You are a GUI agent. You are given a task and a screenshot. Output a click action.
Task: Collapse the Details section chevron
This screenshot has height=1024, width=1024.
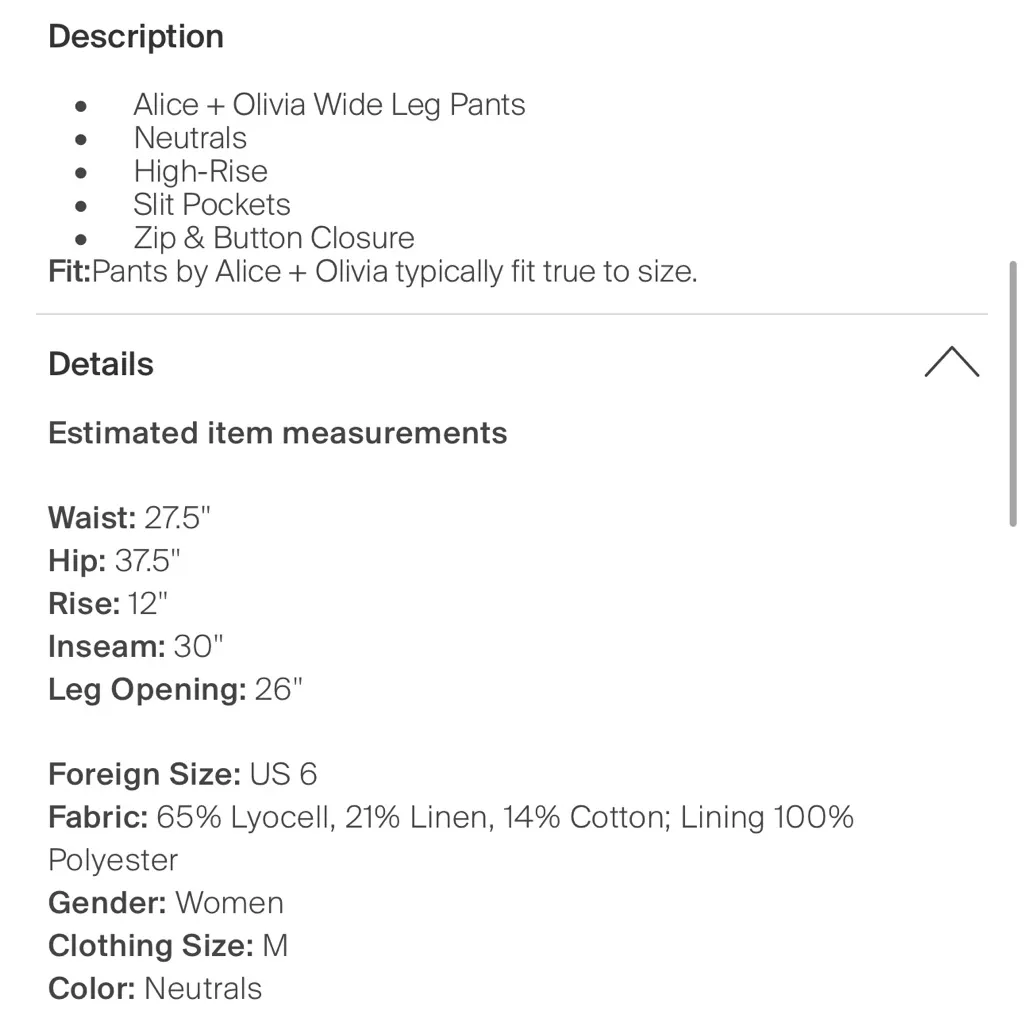coord(951,363)
